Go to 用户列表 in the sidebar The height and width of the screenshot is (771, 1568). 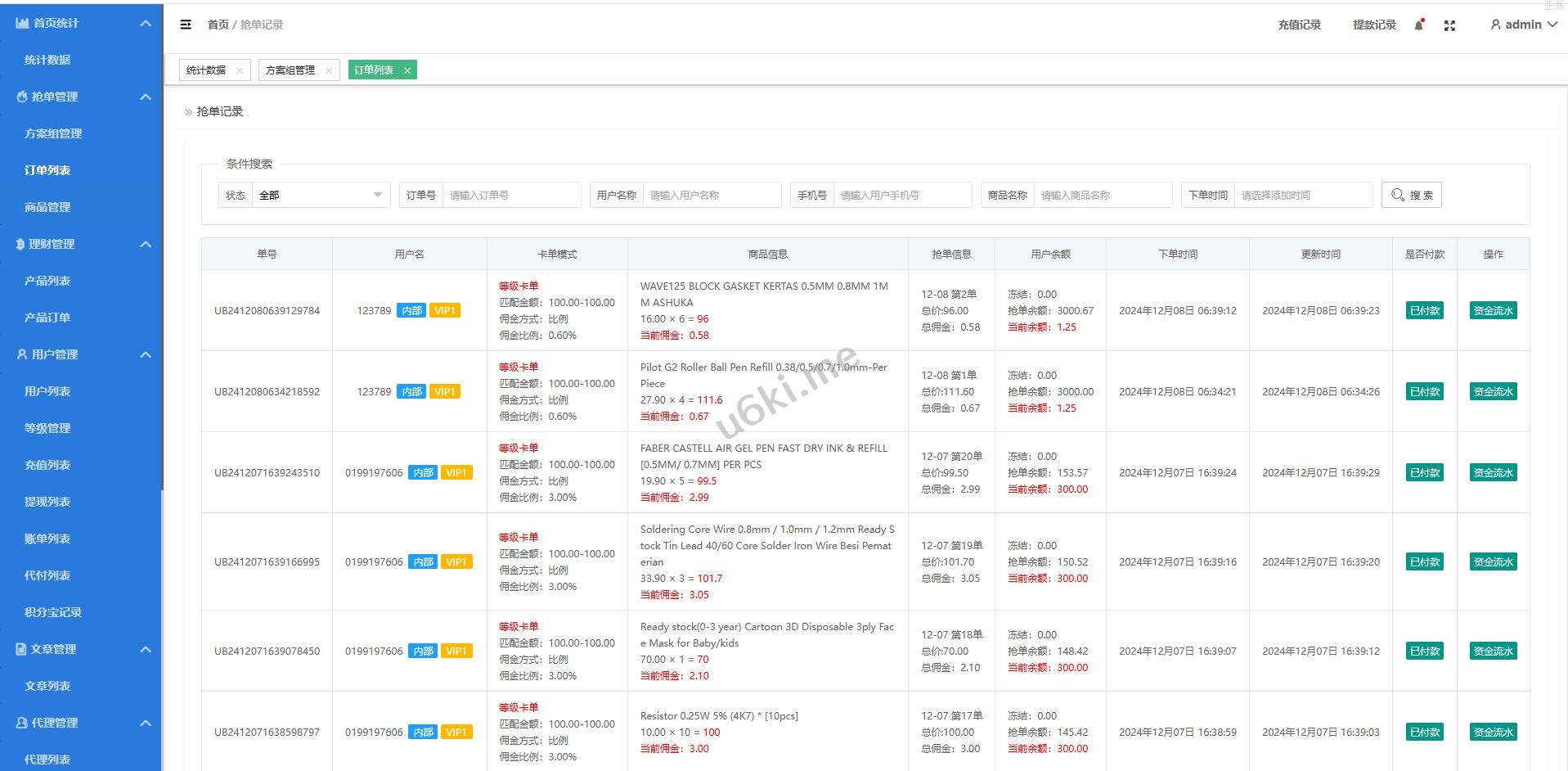coord(47,391)
